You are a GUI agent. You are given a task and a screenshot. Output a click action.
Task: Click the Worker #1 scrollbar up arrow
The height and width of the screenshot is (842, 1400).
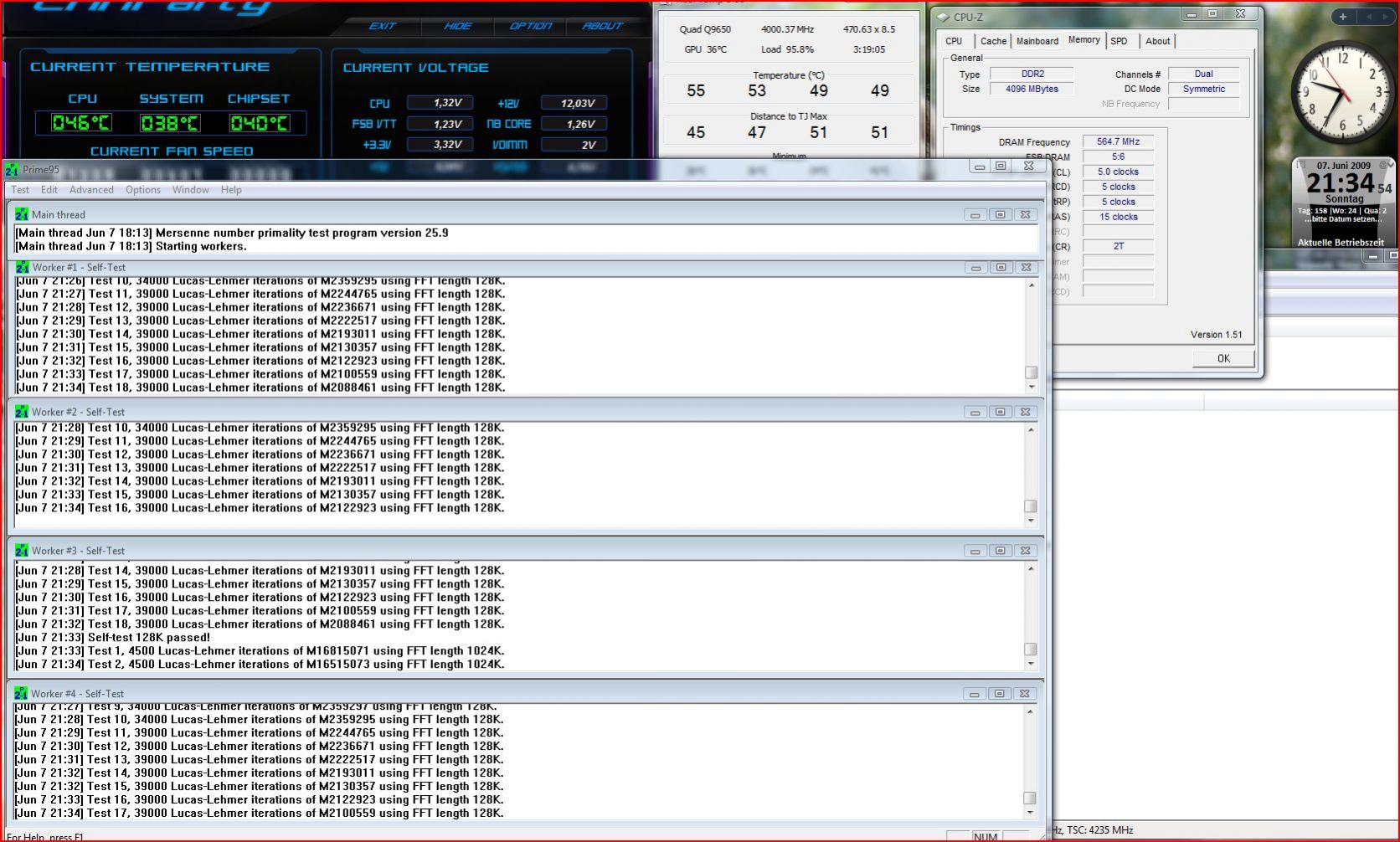pos(1032,285)
